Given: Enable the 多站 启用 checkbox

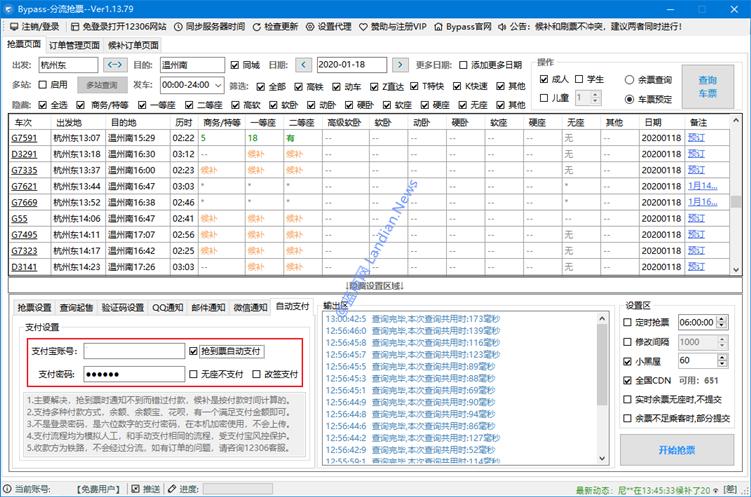Looking at the screenshot, I should click(43, 85).
